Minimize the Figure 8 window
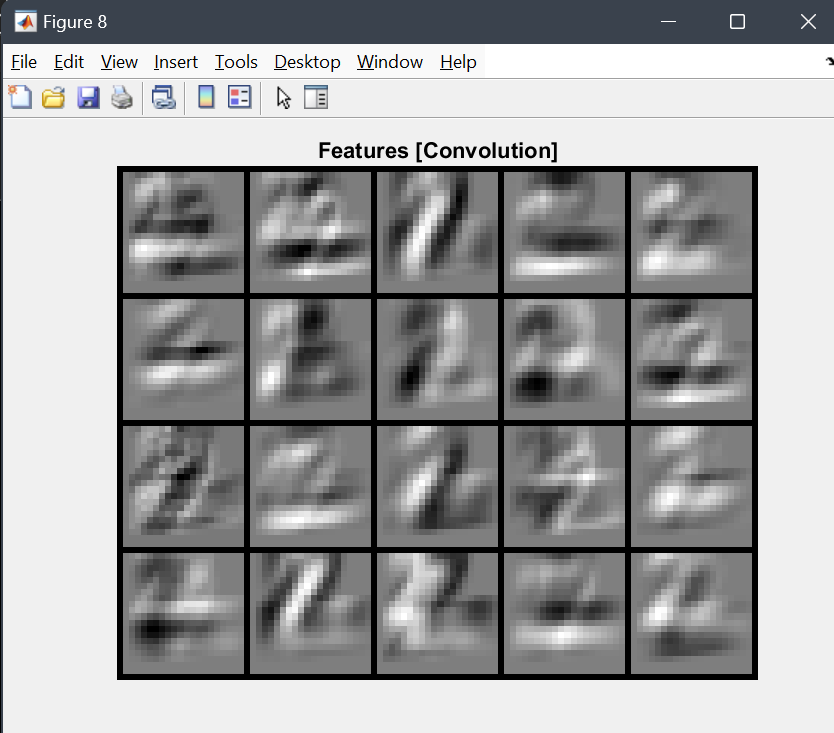834x733 pixels. coord(669,22)
